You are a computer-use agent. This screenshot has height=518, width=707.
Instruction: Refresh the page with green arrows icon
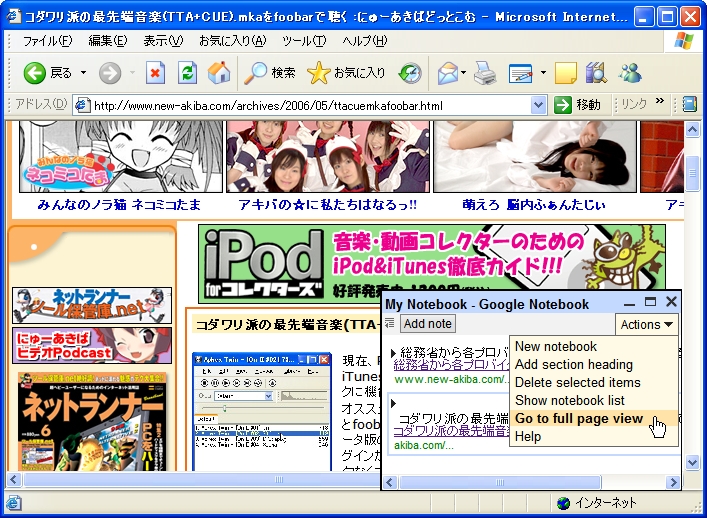coord(187,73)
